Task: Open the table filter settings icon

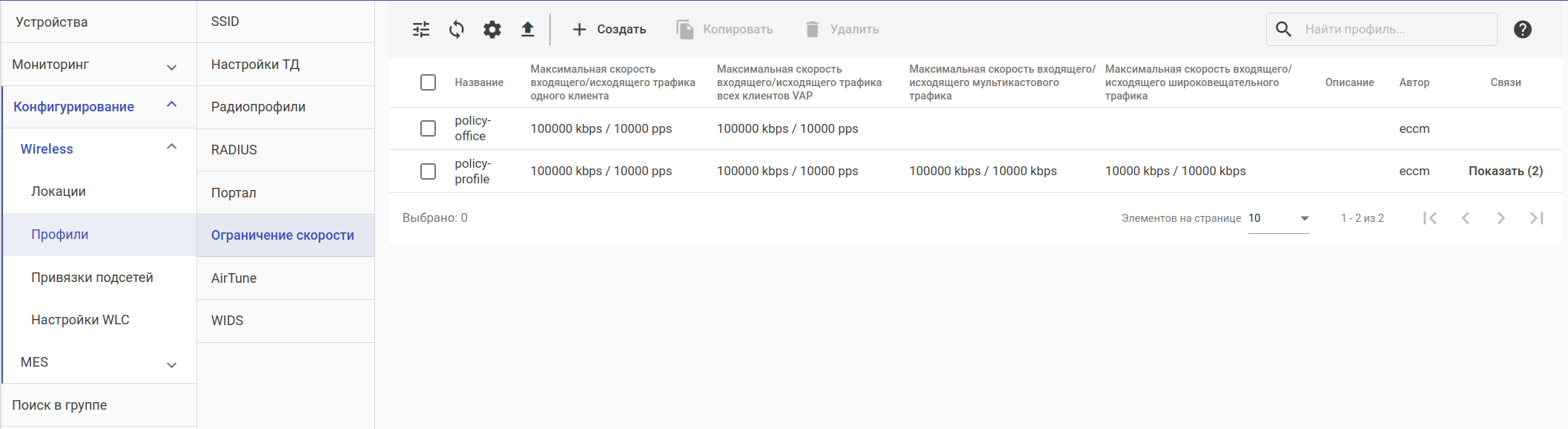Action: pyautogui.click(x=421, y=30)
